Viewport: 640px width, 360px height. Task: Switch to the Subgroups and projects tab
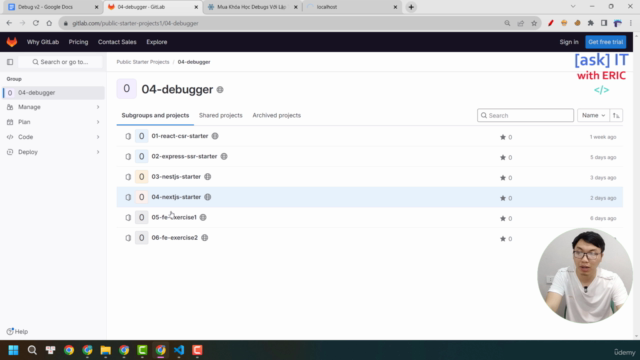155,116
